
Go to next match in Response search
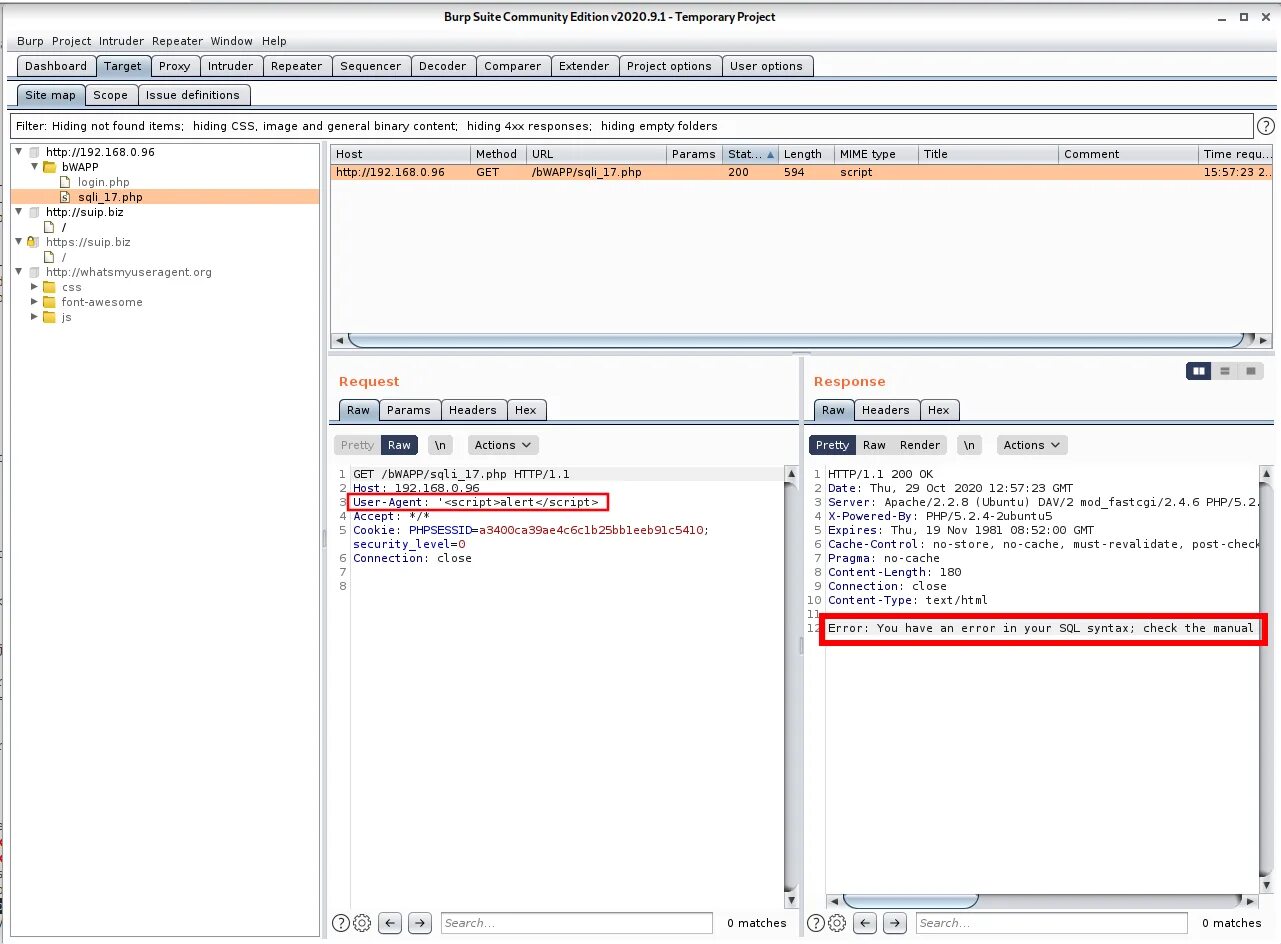coord(895,923)
